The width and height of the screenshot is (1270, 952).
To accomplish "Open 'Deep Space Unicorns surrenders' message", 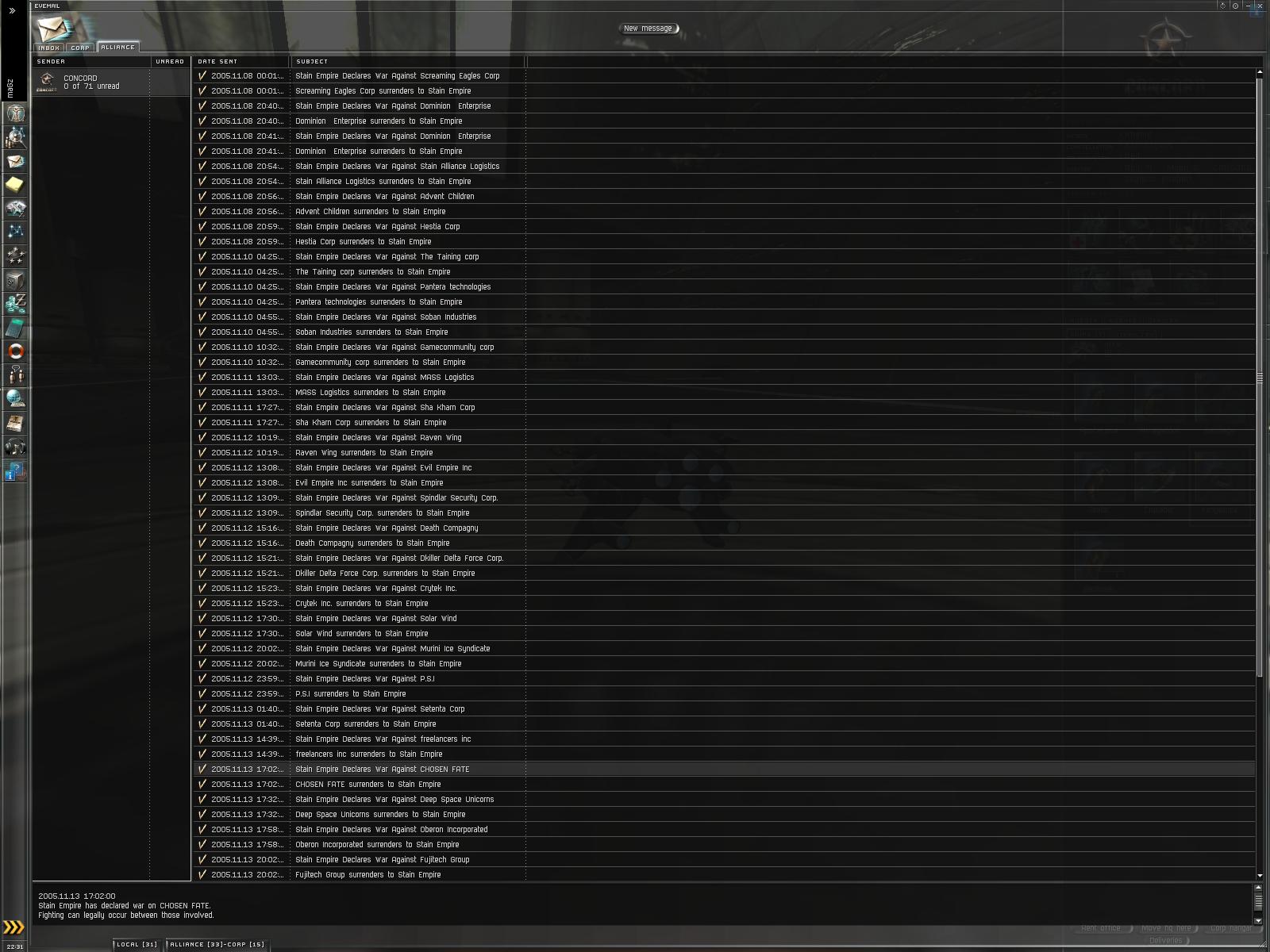I will coord(725,815).
